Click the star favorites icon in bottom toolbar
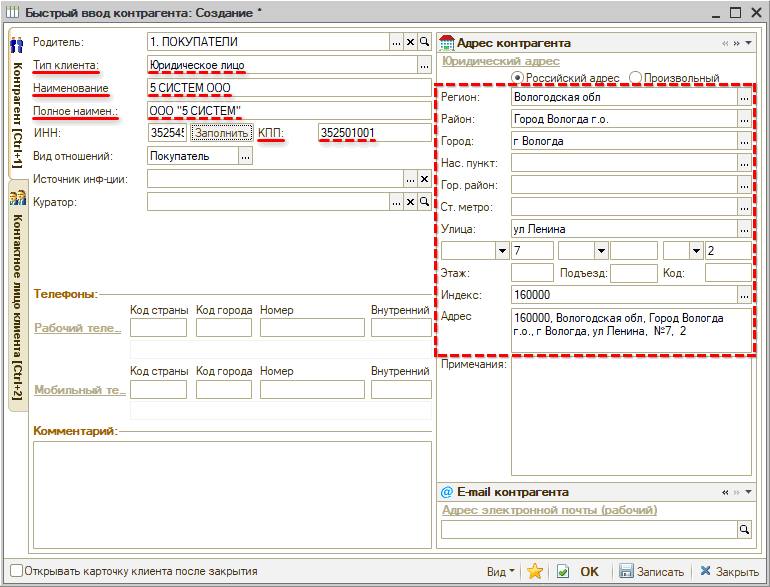This screenshot has height=587, width=770. tap(534, 571)
